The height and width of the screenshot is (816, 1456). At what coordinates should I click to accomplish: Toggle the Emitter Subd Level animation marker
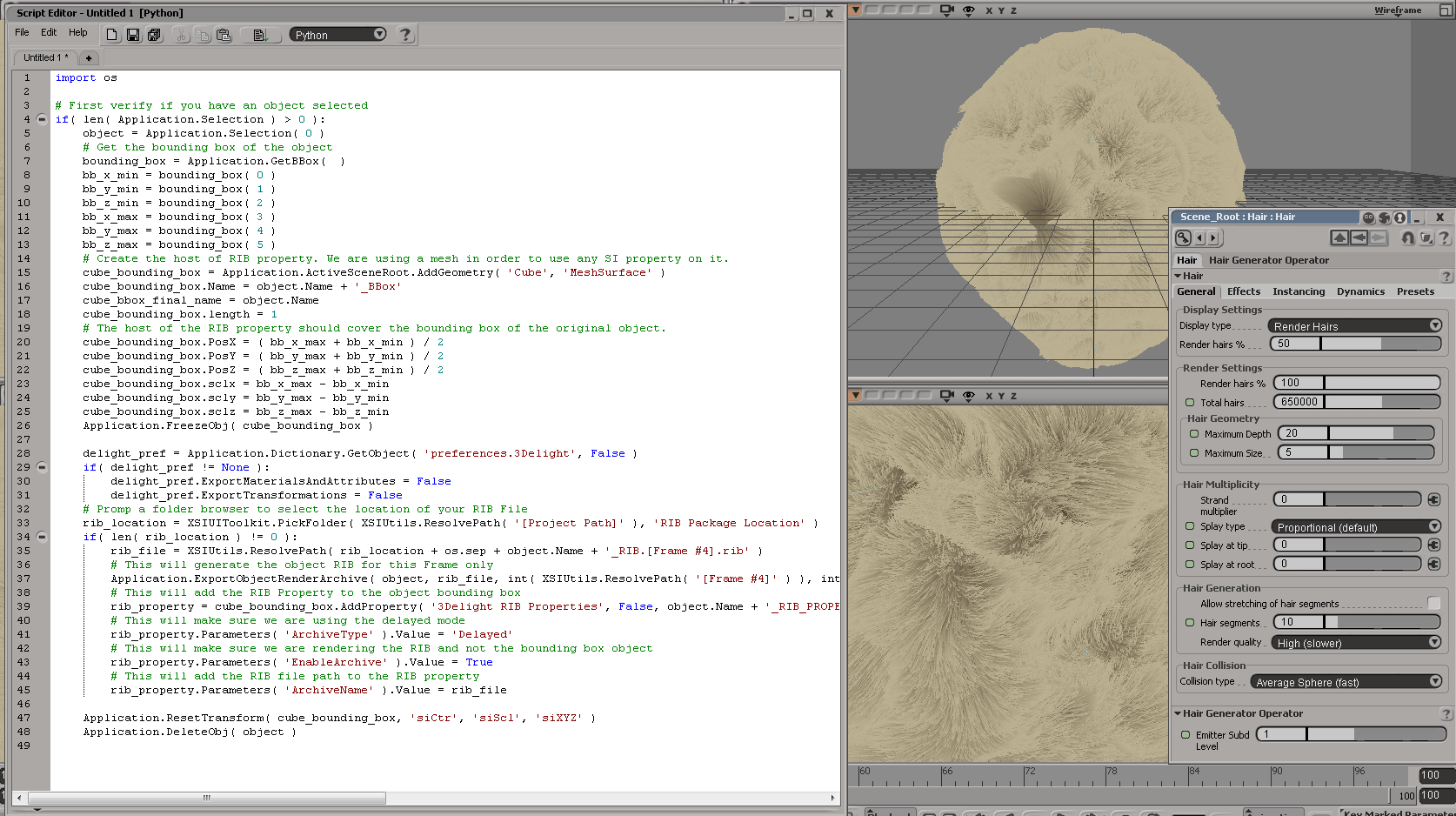[1186, 734]
